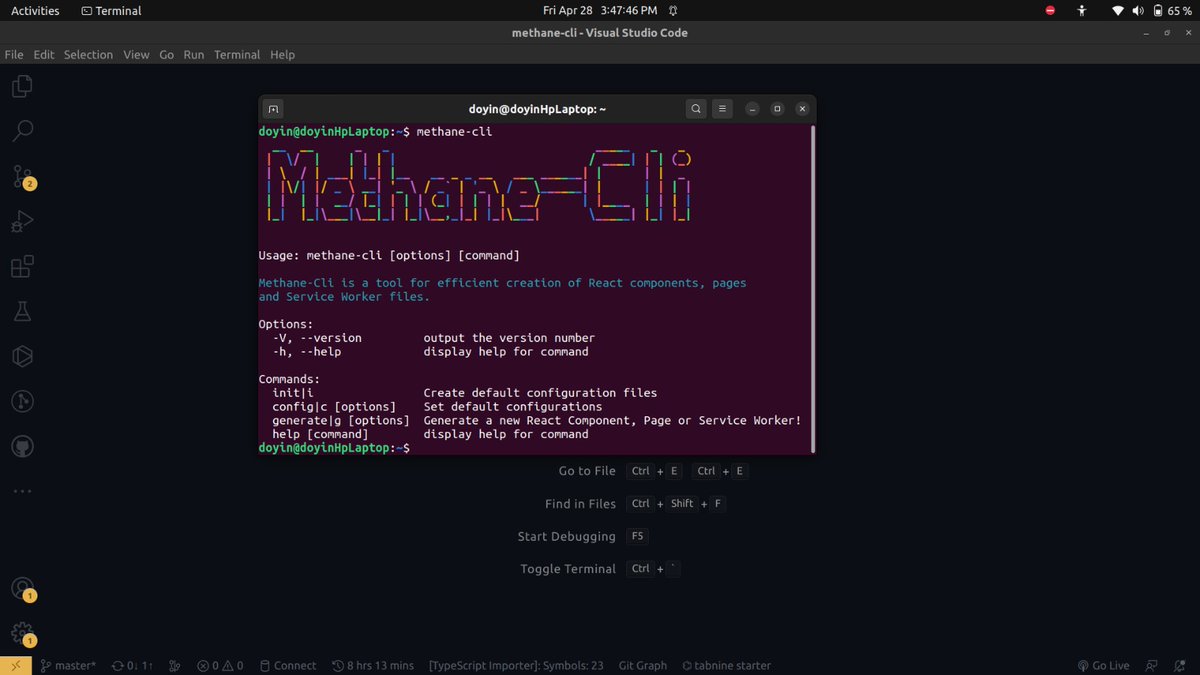The image size is (1200, 675).
Task: Click the 8 hrs 13 mins time tracker
Action: (x=373, y=665)
